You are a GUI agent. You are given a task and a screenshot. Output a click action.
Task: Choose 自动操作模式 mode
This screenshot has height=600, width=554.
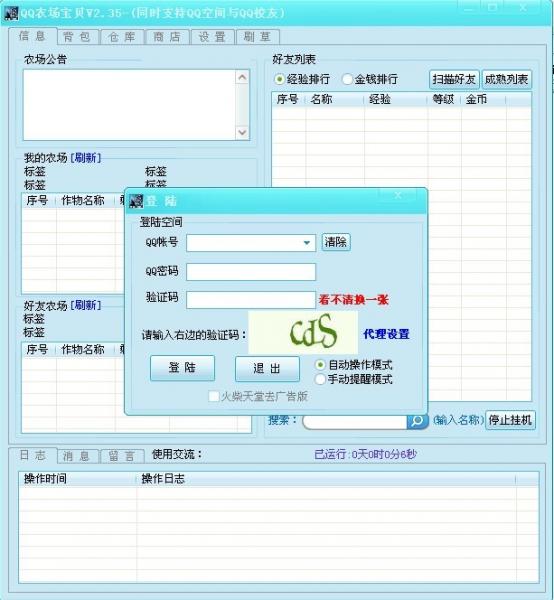(320, 365)
